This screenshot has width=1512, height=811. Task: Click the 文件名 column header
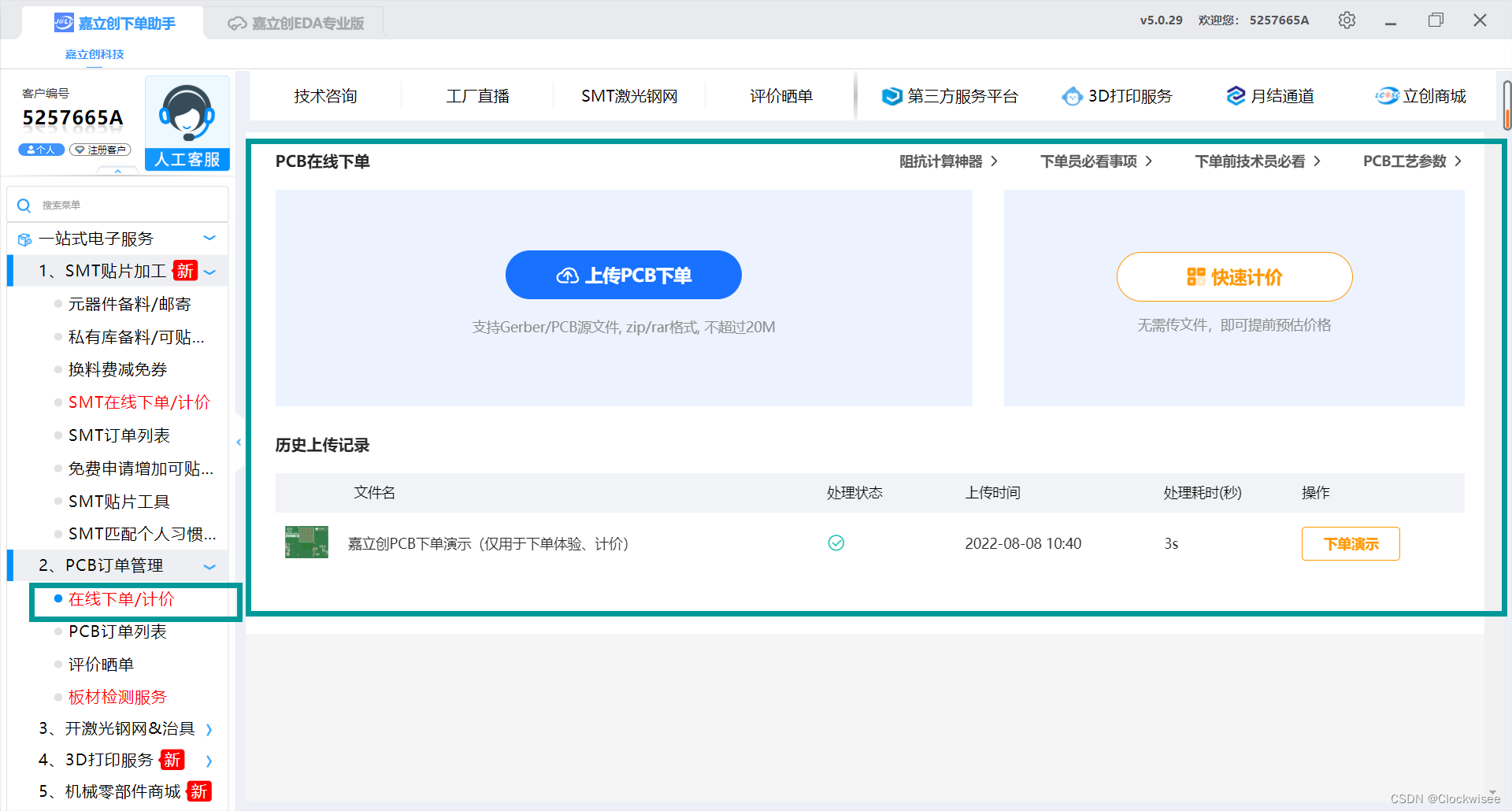pos(375,493)
